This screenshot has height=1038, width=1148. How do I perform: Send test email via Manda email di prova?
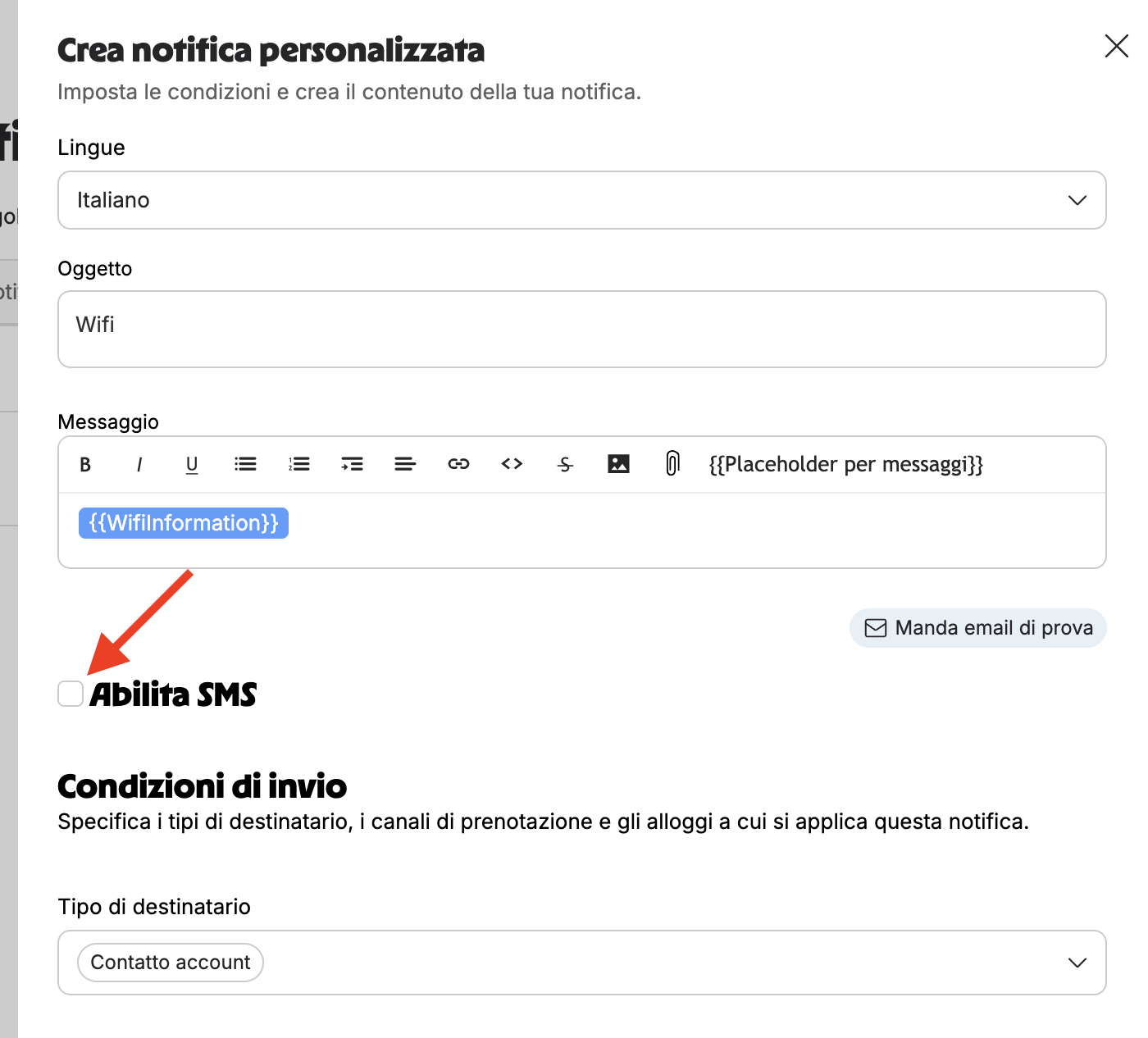point(978,628)
